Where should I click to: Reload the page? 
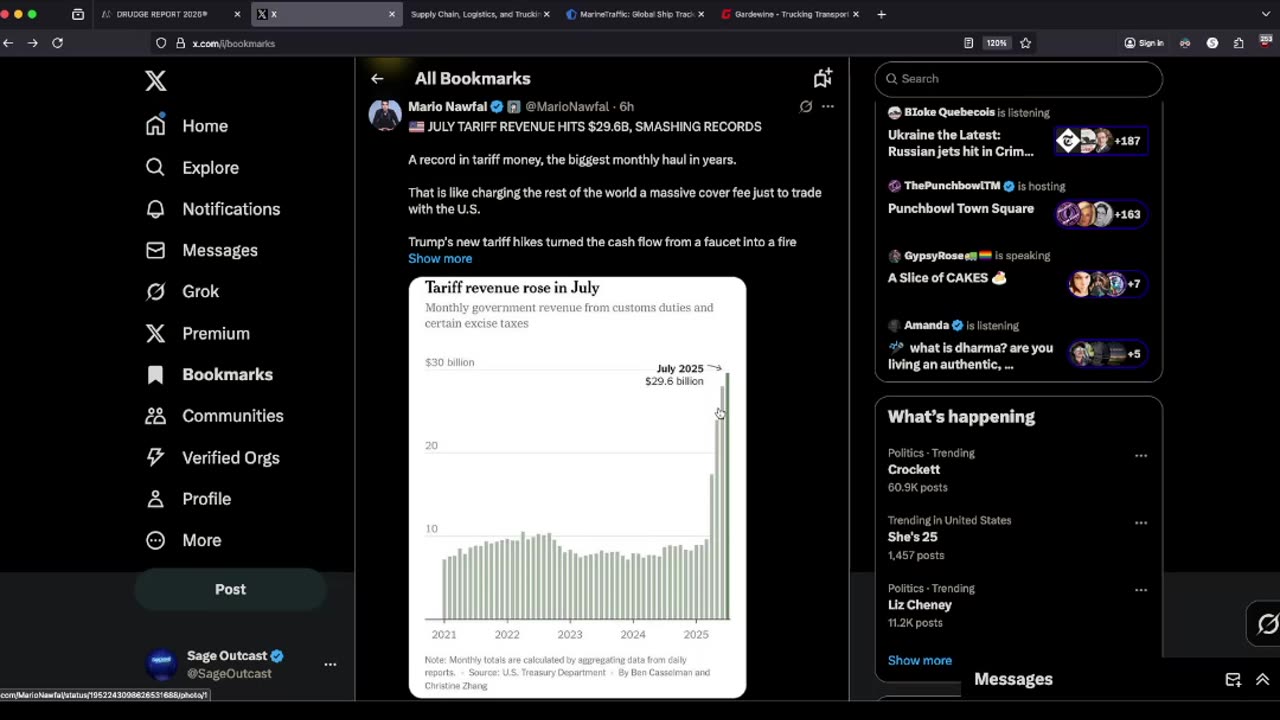[57, 43]
